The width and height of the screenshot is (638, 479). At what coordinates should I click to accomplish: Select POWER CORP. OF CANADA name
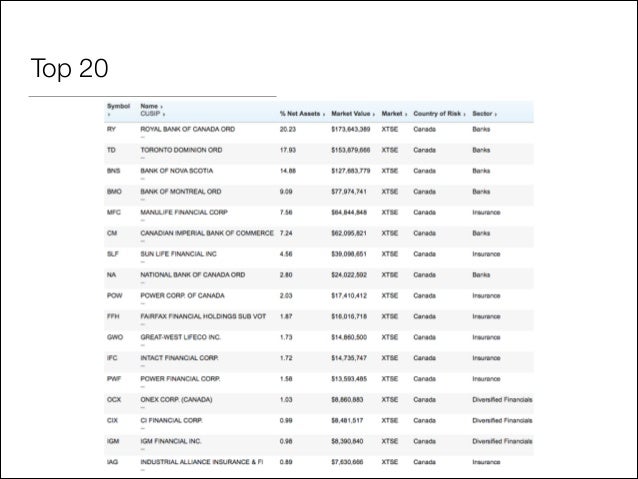point(182,296)
